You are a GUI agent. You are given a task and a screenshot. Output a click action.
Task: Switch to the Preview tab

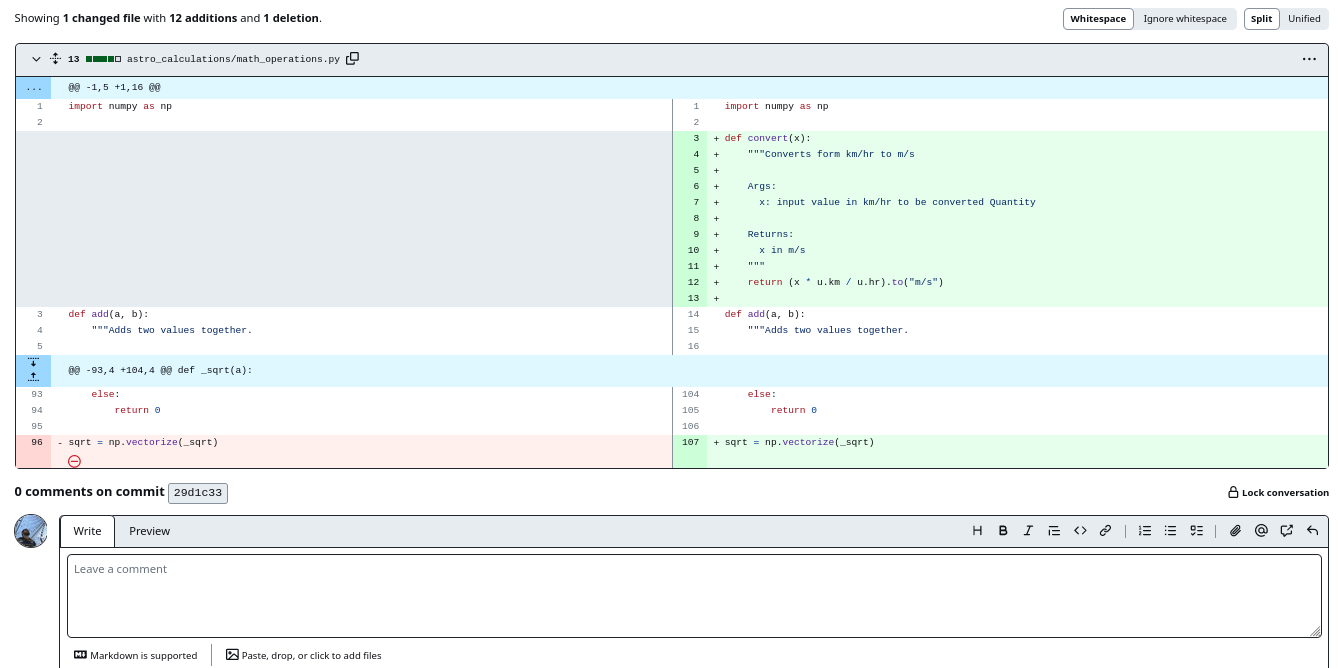pyautogui.click(x=149, y=531)
